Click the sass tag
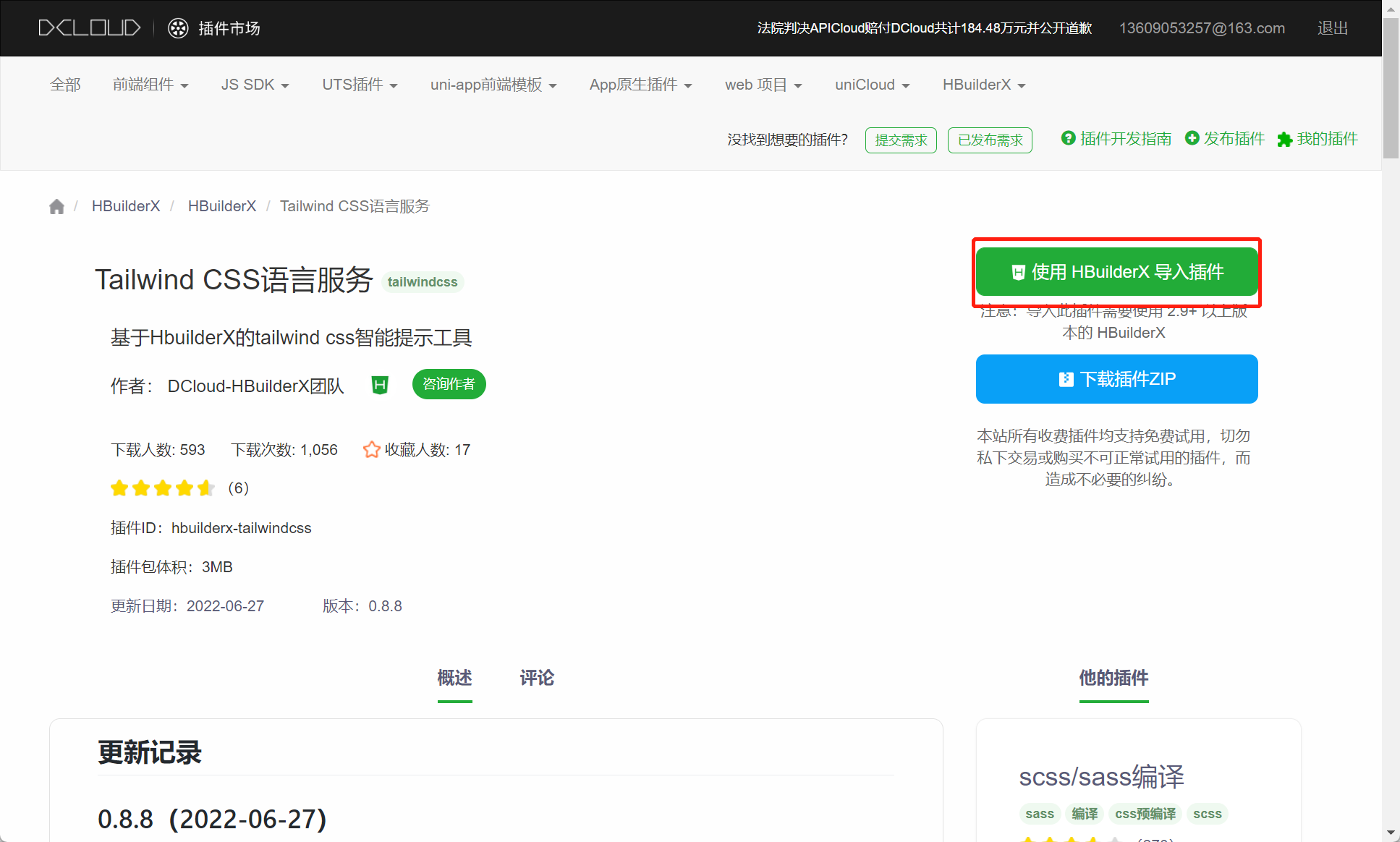This screenshot has width=1400, height=842. [1040, 814]
